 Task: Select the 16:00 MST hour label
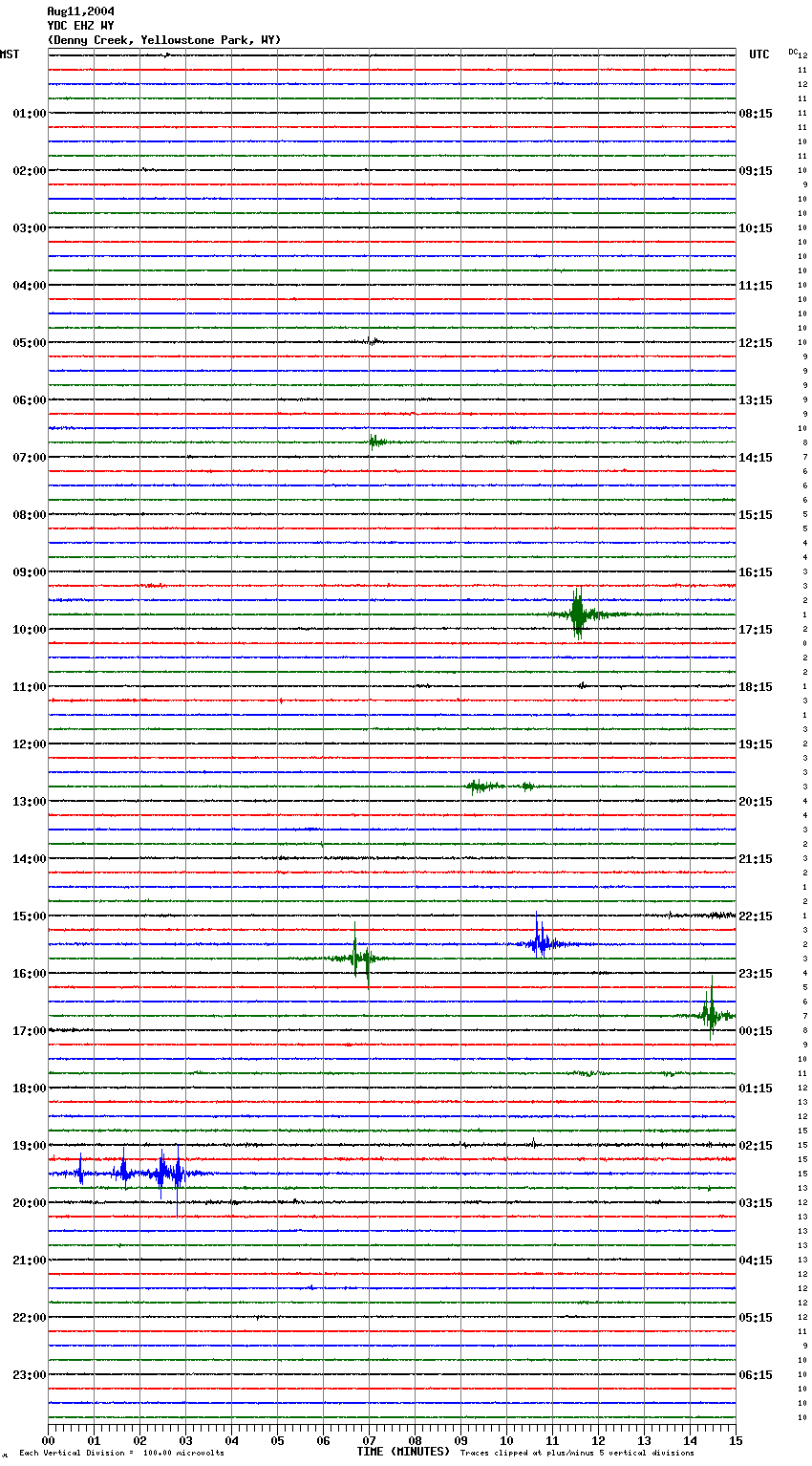coord(30,974)
